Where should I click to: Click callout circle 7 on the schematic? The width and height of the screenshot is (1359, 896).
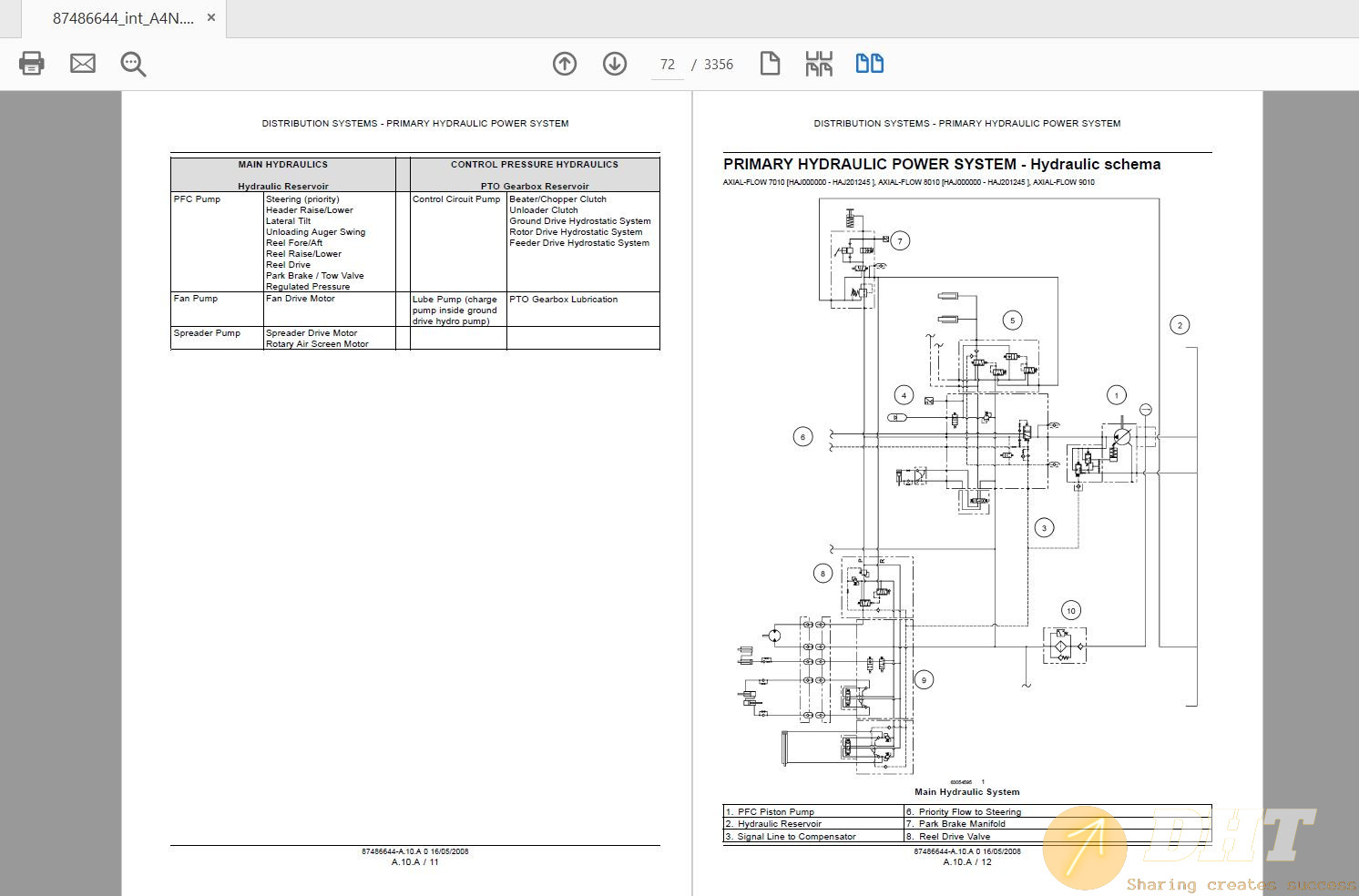pos(900,240)
